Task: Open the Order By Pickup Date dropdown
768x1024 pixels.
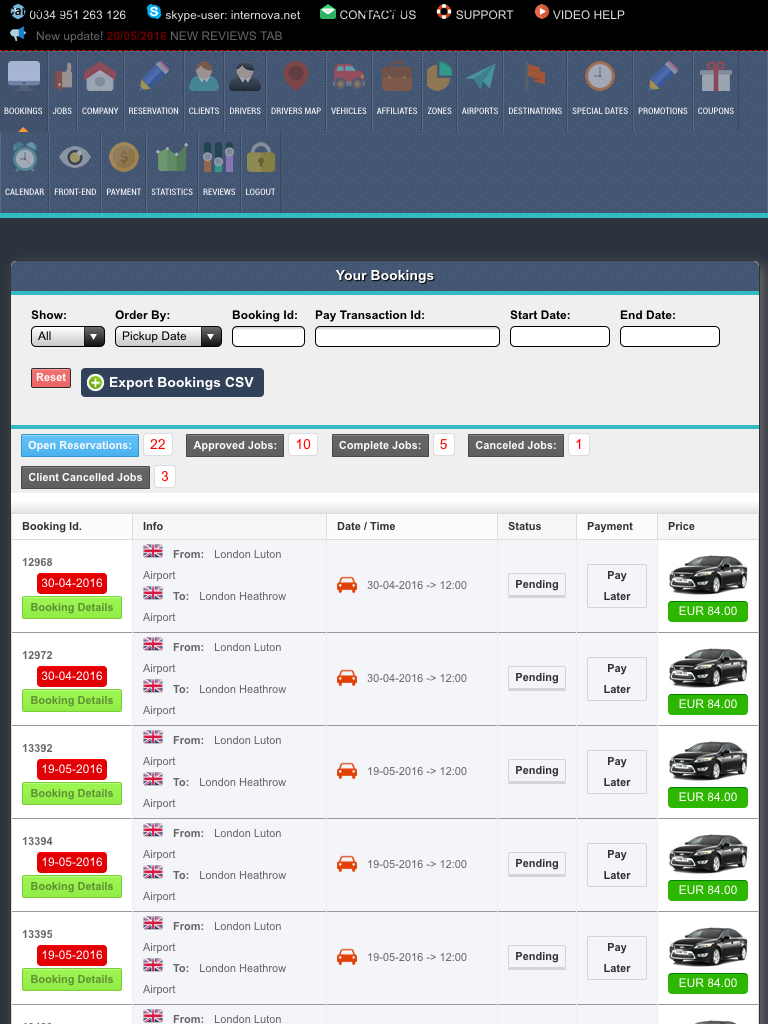Action: pos(168,336)
